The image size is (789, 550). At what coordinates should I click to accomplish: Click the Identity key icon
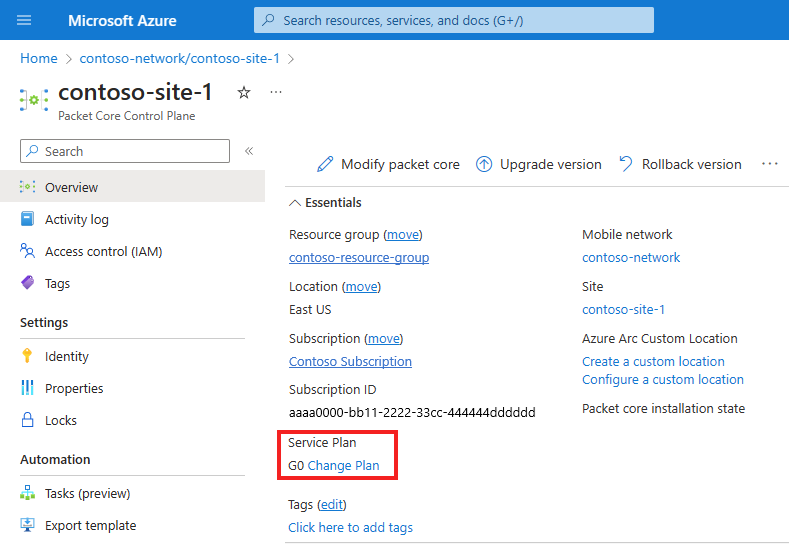(x=27, y=356)
